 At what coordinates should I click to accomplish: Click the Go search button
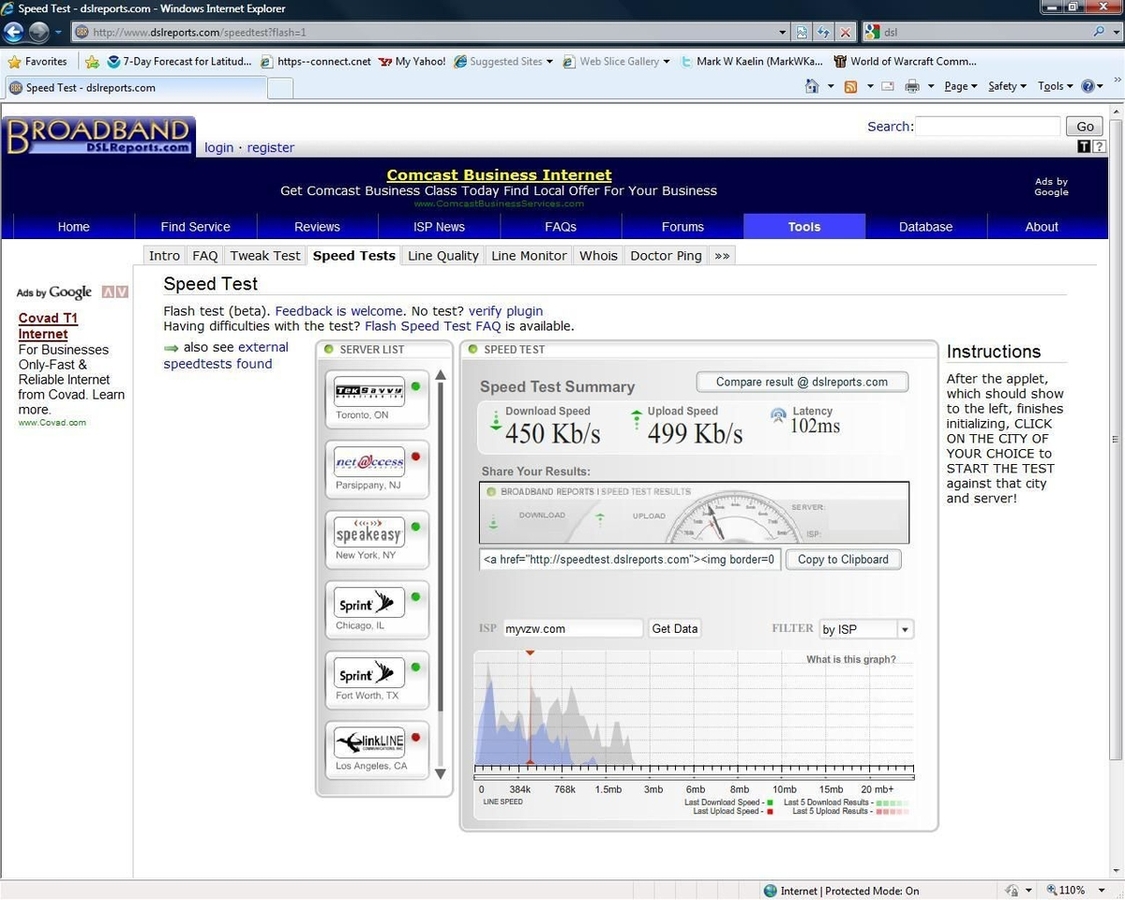pos(1085,126)
